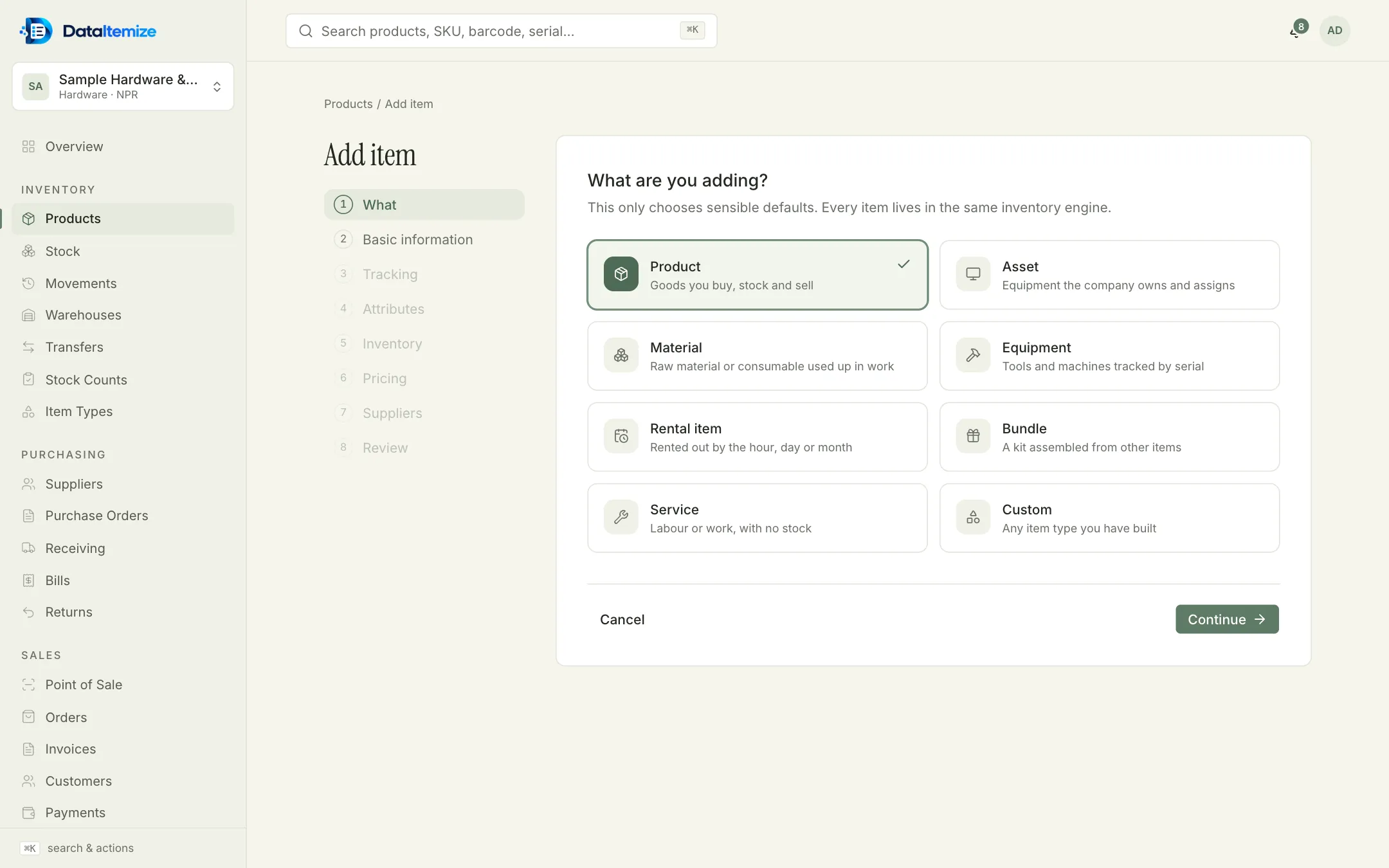Go to step 2 Basic information
This screenshot has height=868, width=1389.
pos(424,239)
